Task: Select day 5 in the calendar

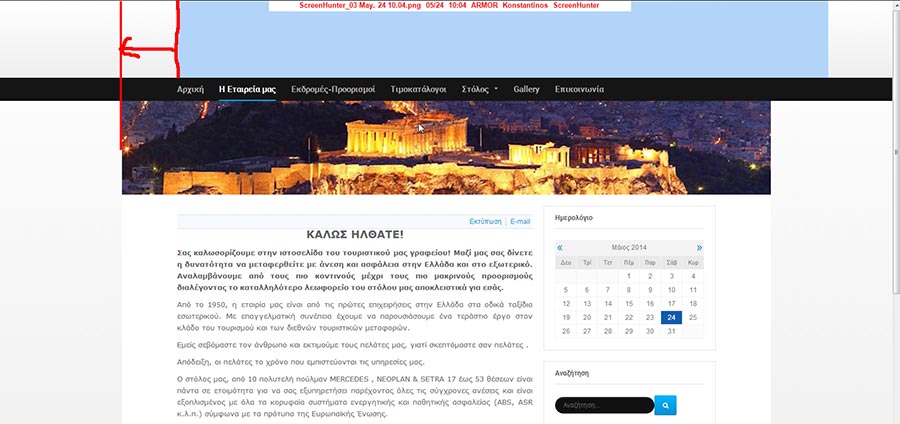Action: point(566,290)
